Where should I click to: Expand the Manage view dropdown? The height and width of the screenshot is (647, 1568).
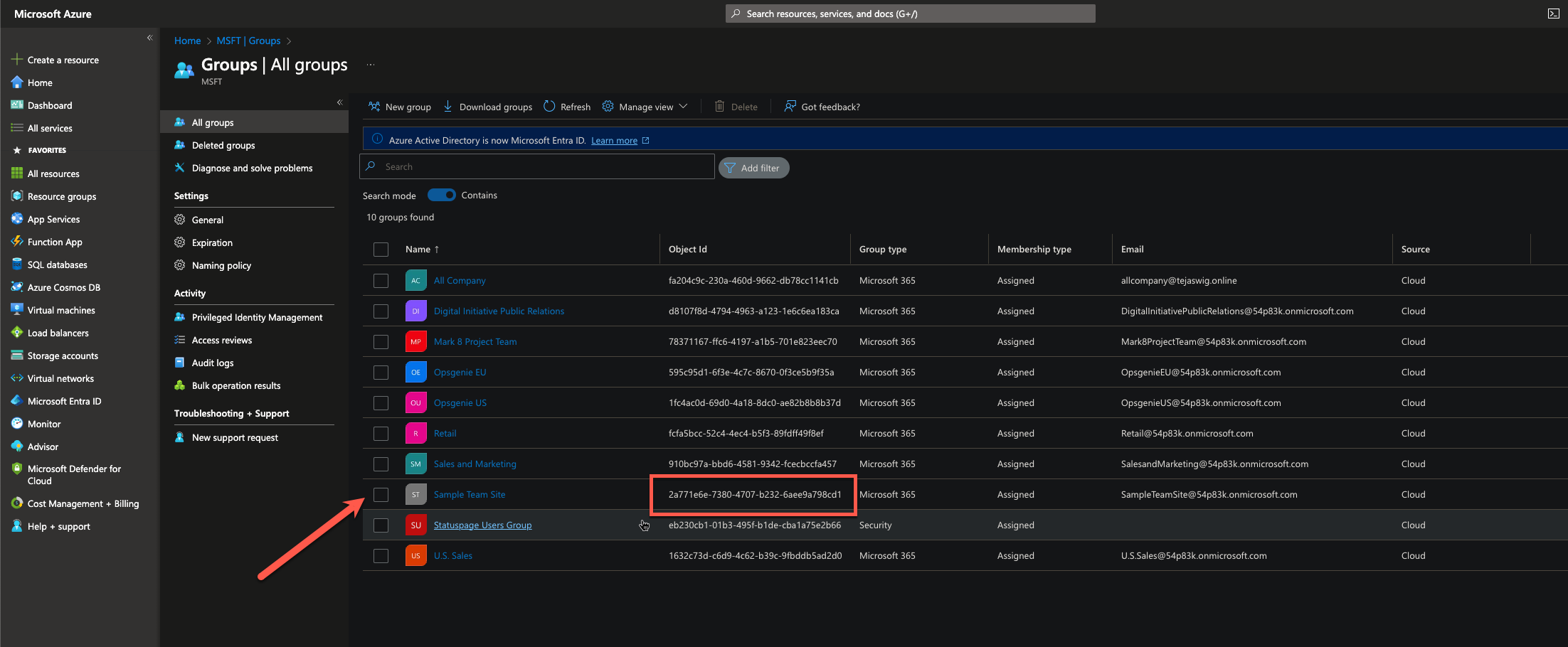click(x=645, y=107)
